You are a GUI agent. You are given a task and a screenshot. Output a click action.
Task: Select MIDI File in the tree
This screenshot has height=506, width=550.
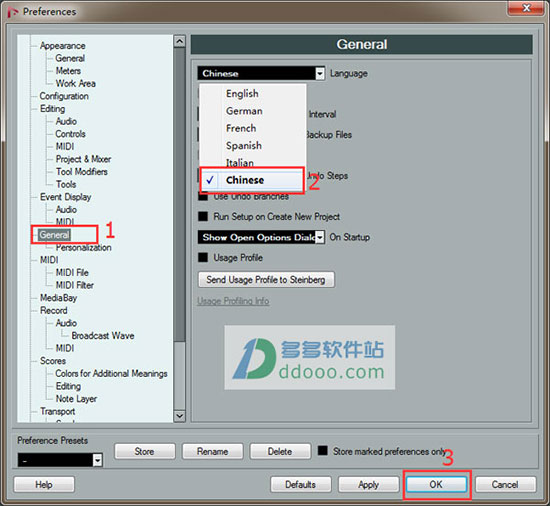click(x=72, y=273)
